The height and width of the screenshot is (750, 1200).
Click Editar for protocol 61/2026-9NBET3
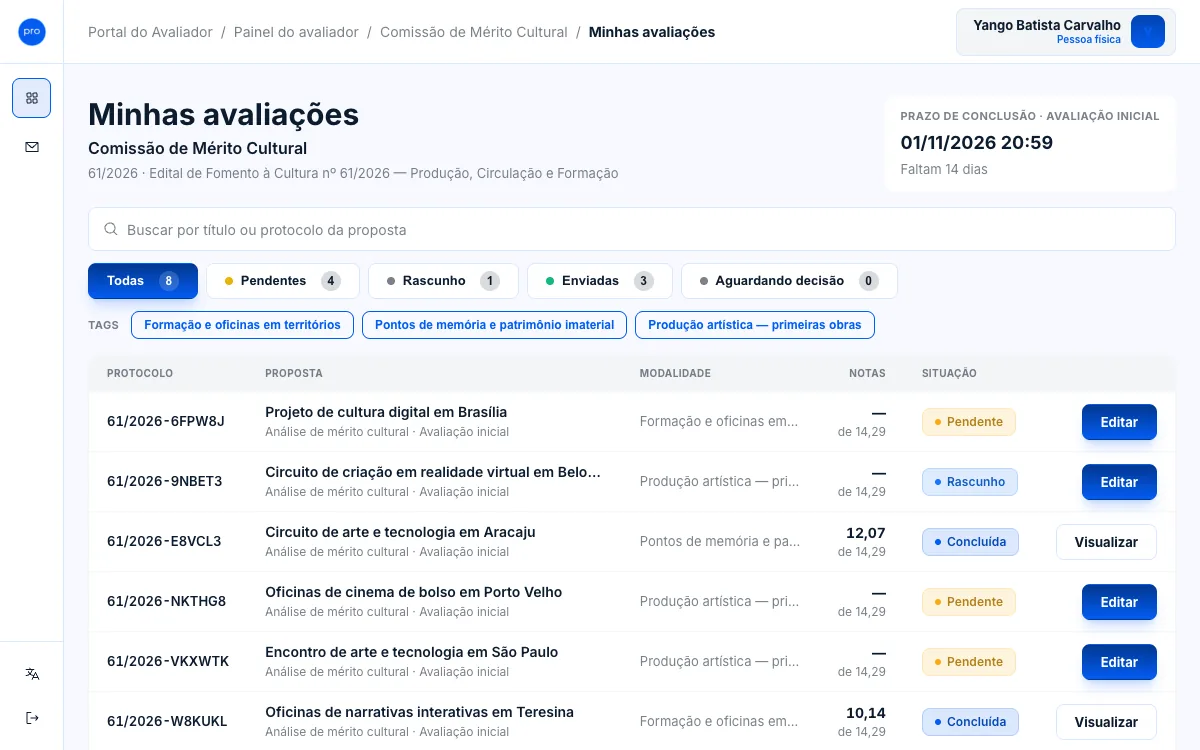pos(1119,482)
